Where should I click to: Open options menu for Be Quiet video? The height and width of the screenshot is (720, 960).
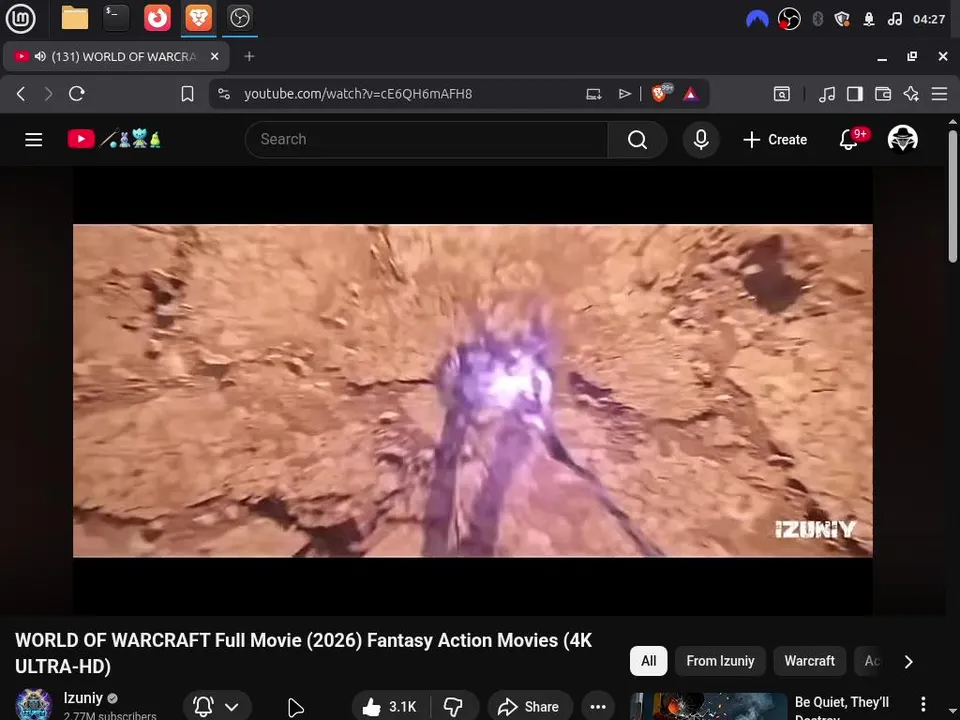point(923,704)
